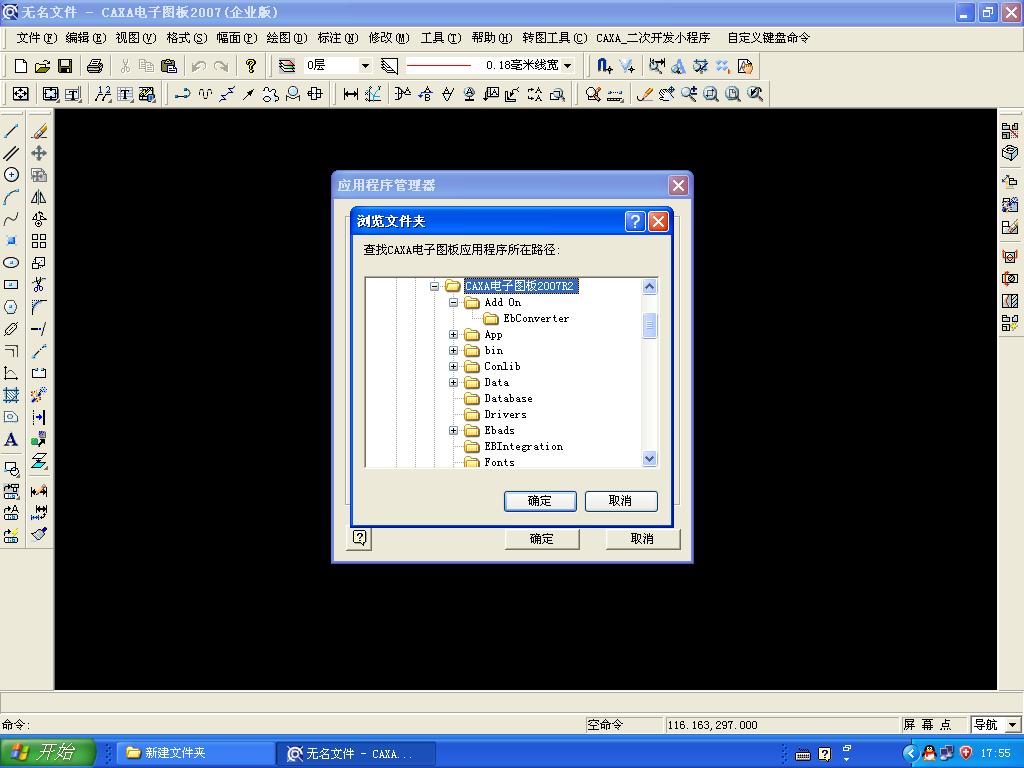Select the Drivers folder
The image size is (1024, 768).
tap(505, 414)
